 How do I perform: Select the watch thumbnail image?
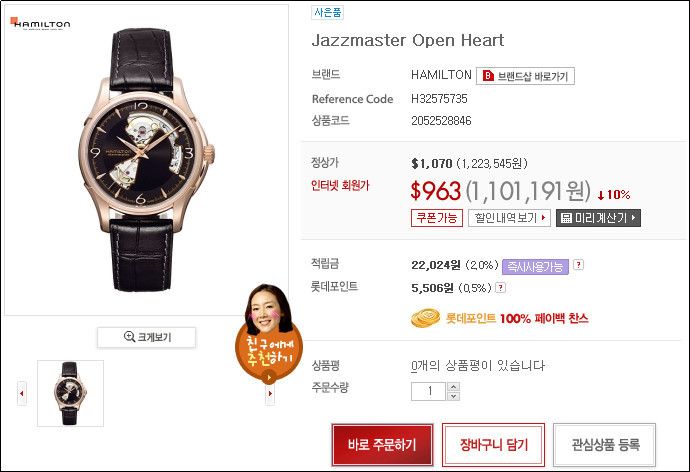tap(70, 393)
